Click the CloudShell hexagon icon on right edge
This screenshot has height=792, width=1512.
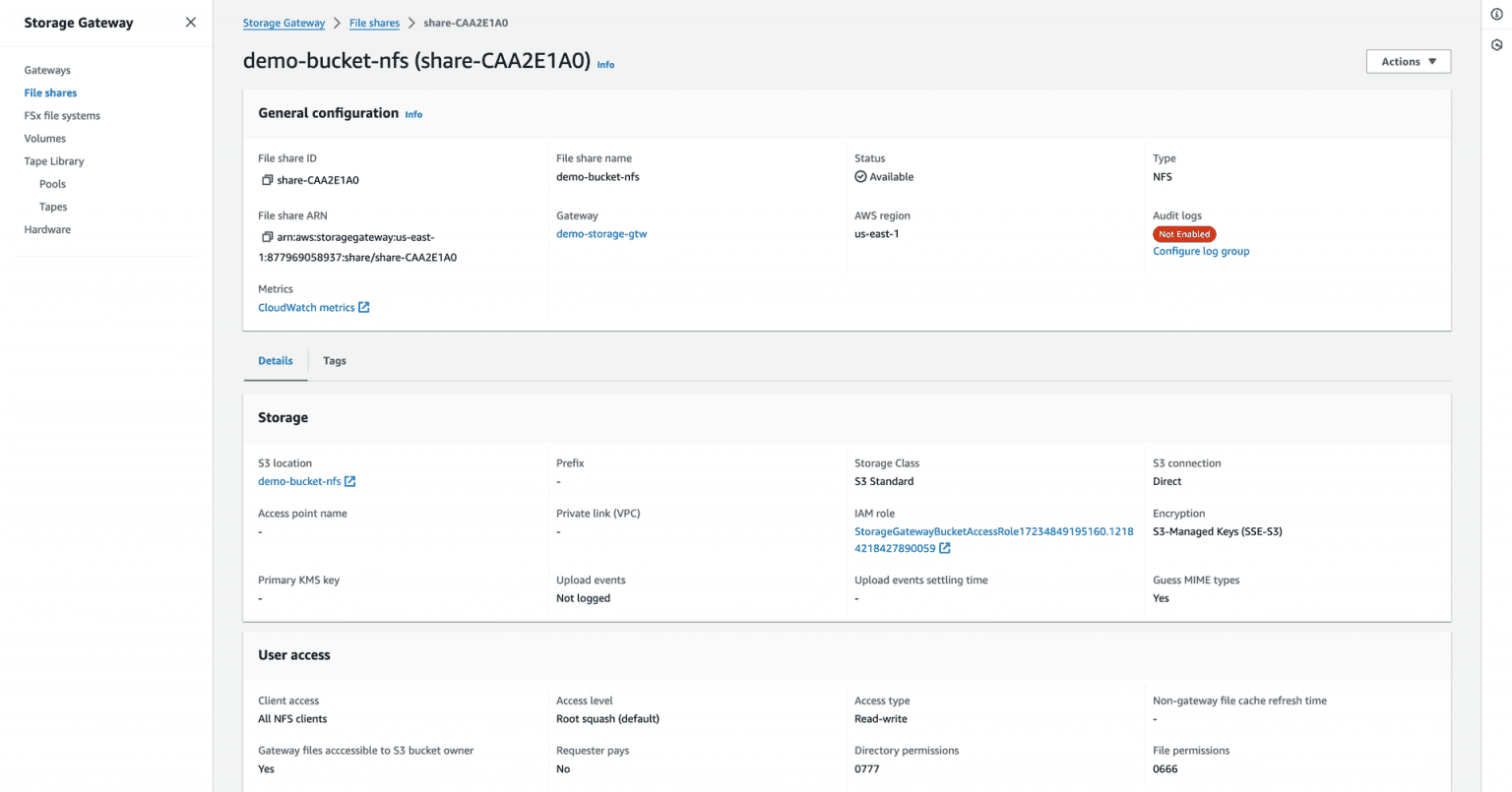coord(1497,43)
